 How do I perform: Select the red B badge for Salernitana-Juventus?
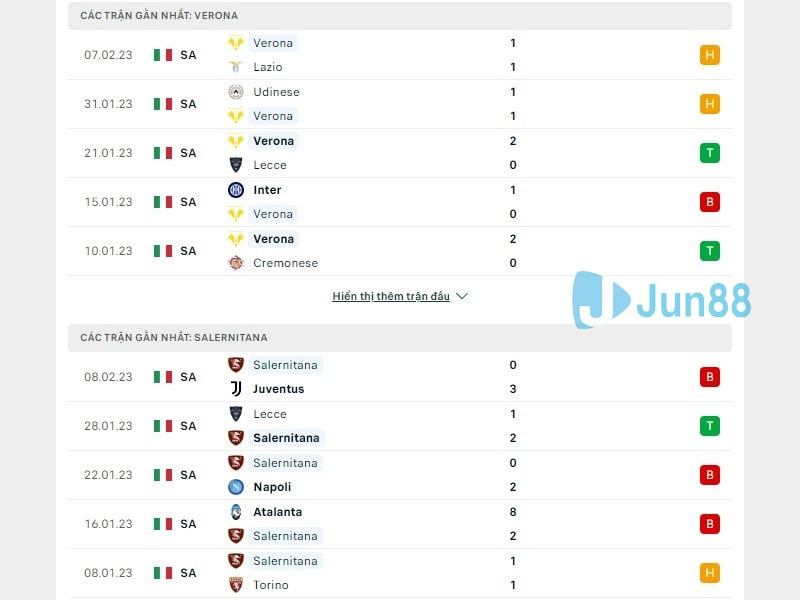[710, 377]
